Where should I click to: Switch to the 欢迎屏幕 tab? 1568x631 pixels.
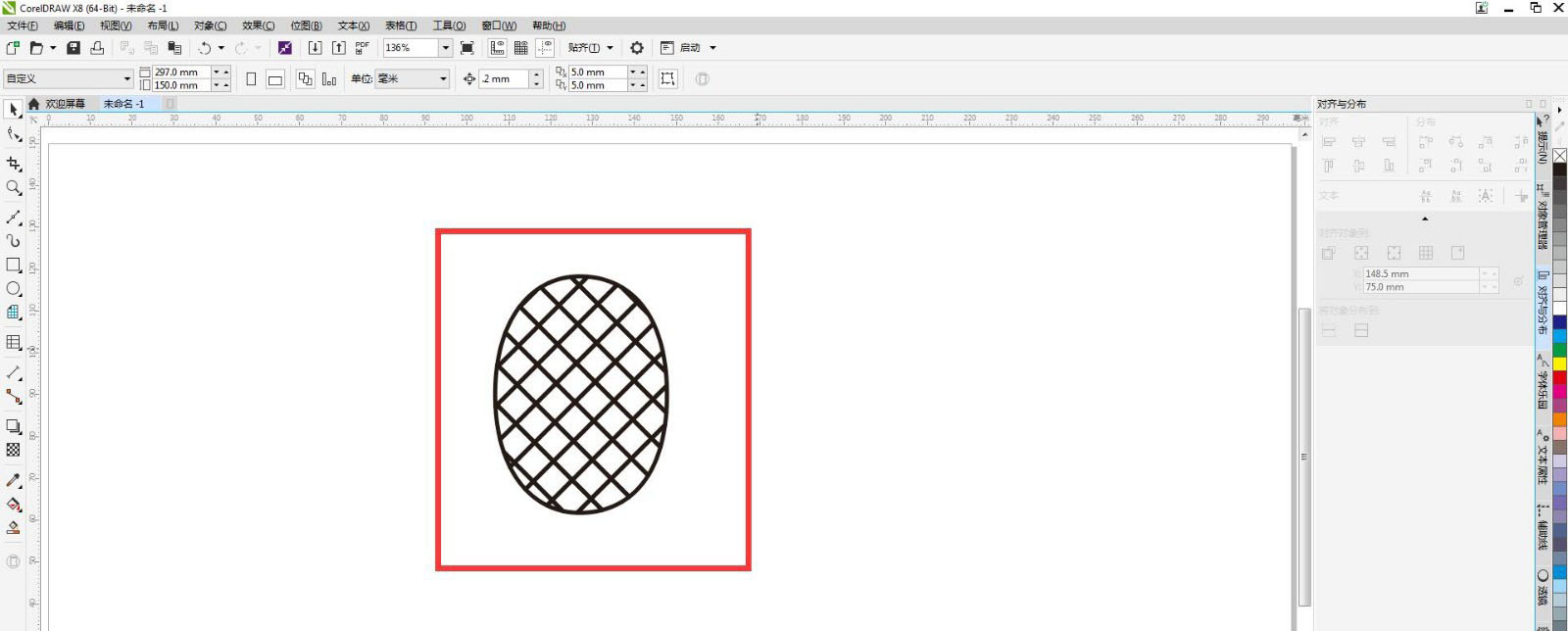click(x=65, y=104)
